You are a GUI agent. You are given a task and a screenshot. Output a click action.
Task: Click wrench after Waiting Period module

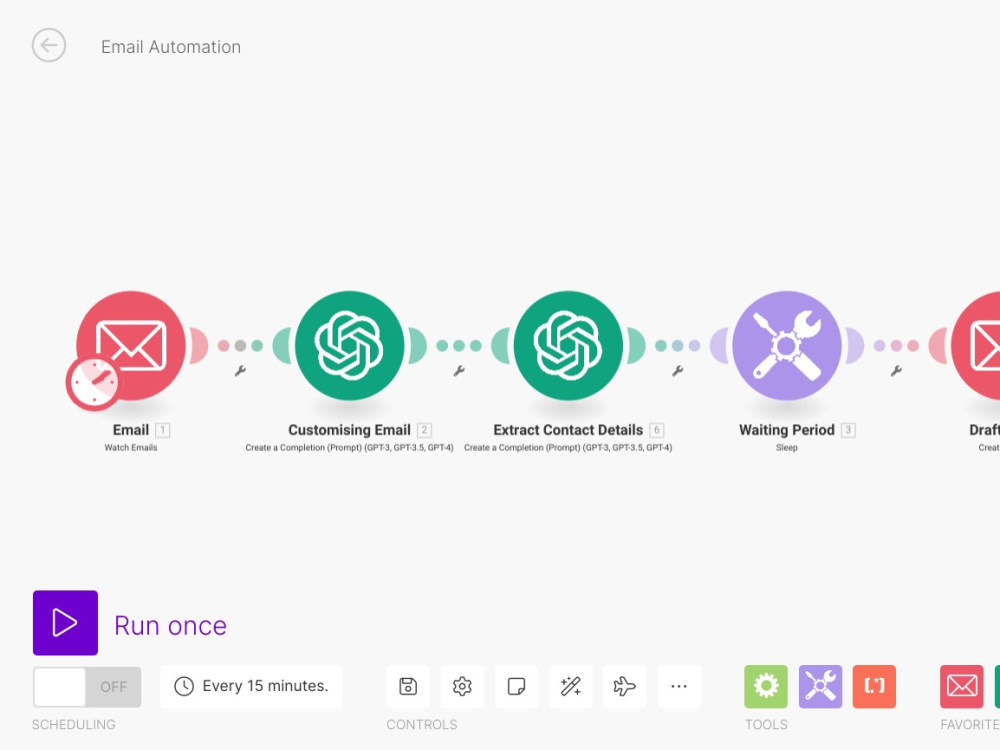896,371
